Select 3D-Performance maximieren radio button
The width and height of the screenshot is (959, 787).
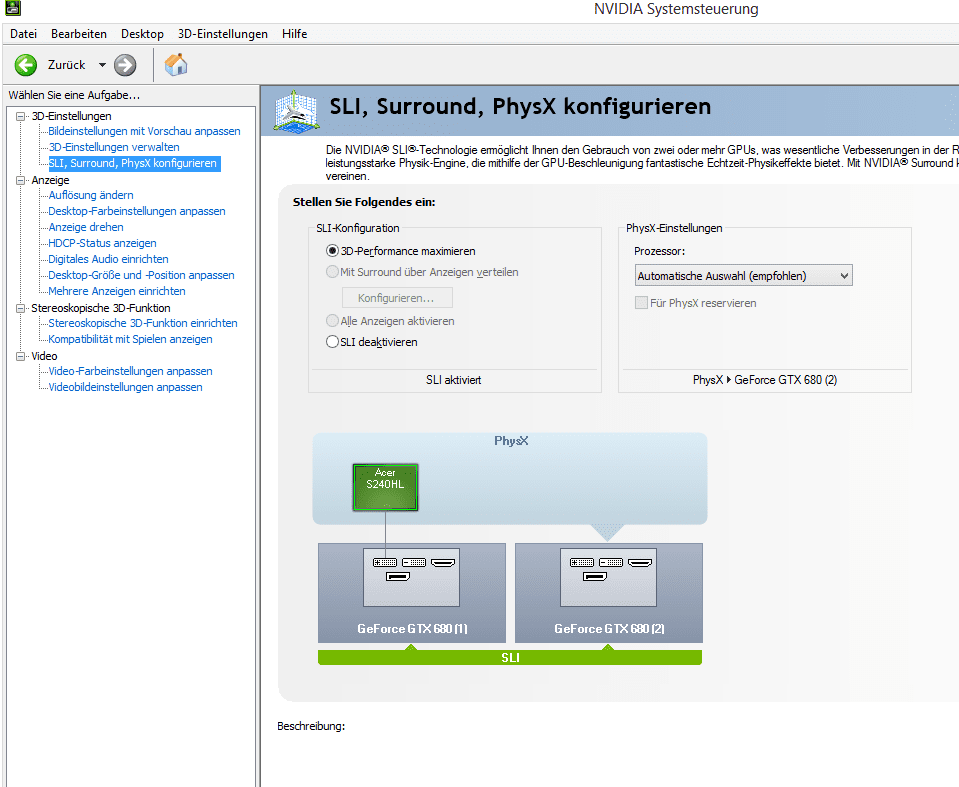point(332,251)
